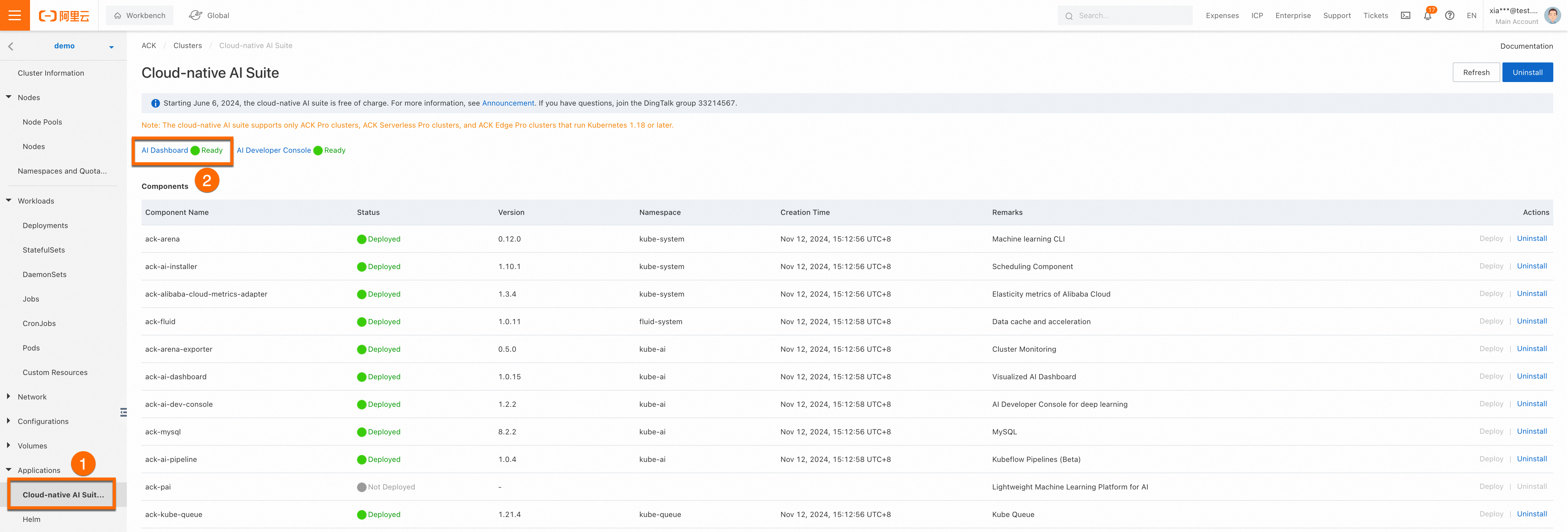Click the Refresh button
The image size is (1568, 532).
coord(1475,72)
